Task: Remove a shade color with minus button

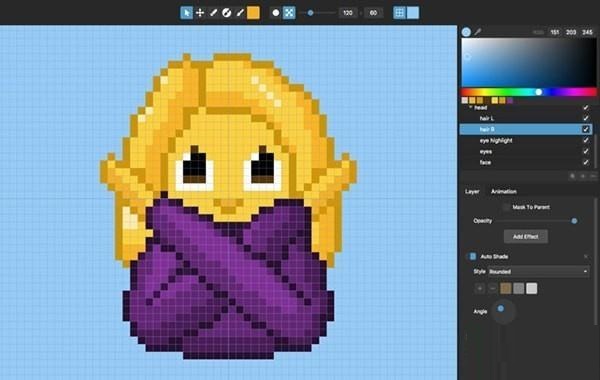Action: tap(492, 288)
